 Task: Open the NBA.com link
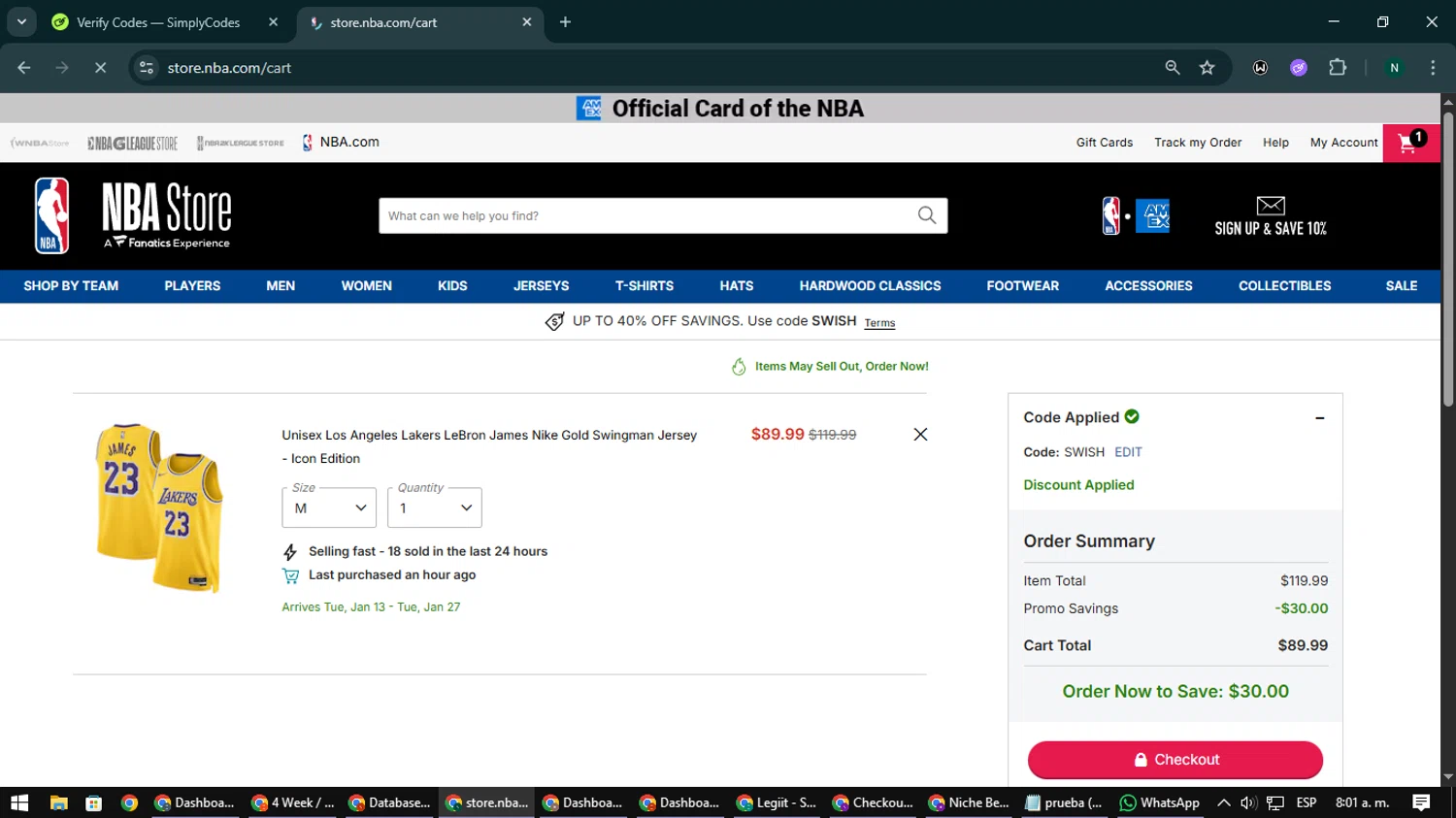(341, 143)
